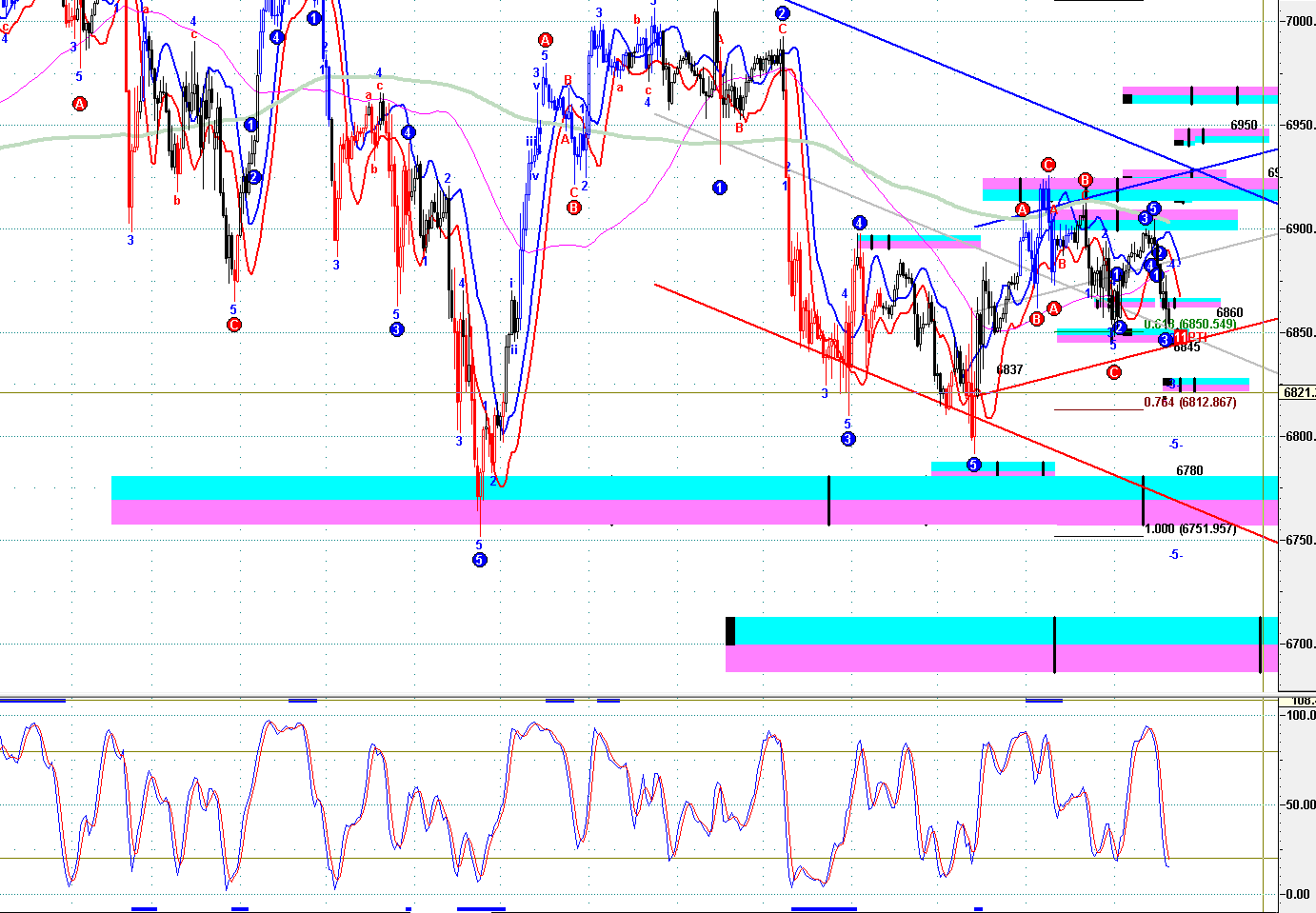Viewport: 1316px width, 913px height.
Task: Select the -5- projection label below 1.000 Fibonacci
Action: click(x=1176, y=554)
